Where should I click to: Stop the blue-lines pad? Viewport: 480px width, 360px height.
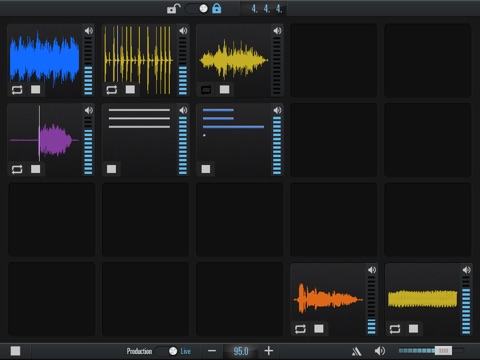206,169
